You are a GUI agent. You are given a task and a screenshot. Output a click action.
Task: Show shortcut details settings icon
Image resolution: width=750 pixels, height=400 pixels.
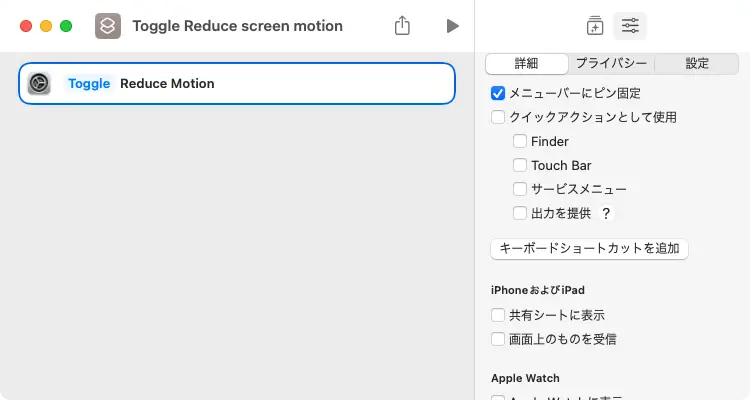(630, 26)
